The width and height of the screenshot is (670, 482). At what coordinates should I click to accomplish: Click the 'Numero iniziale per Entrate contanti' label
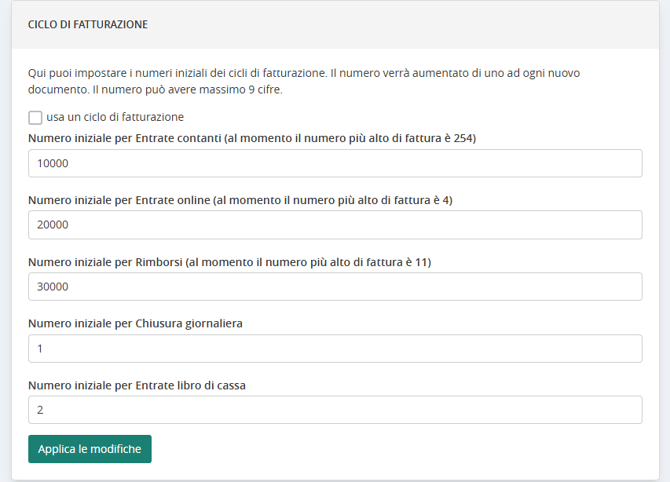tap(125, 138)
